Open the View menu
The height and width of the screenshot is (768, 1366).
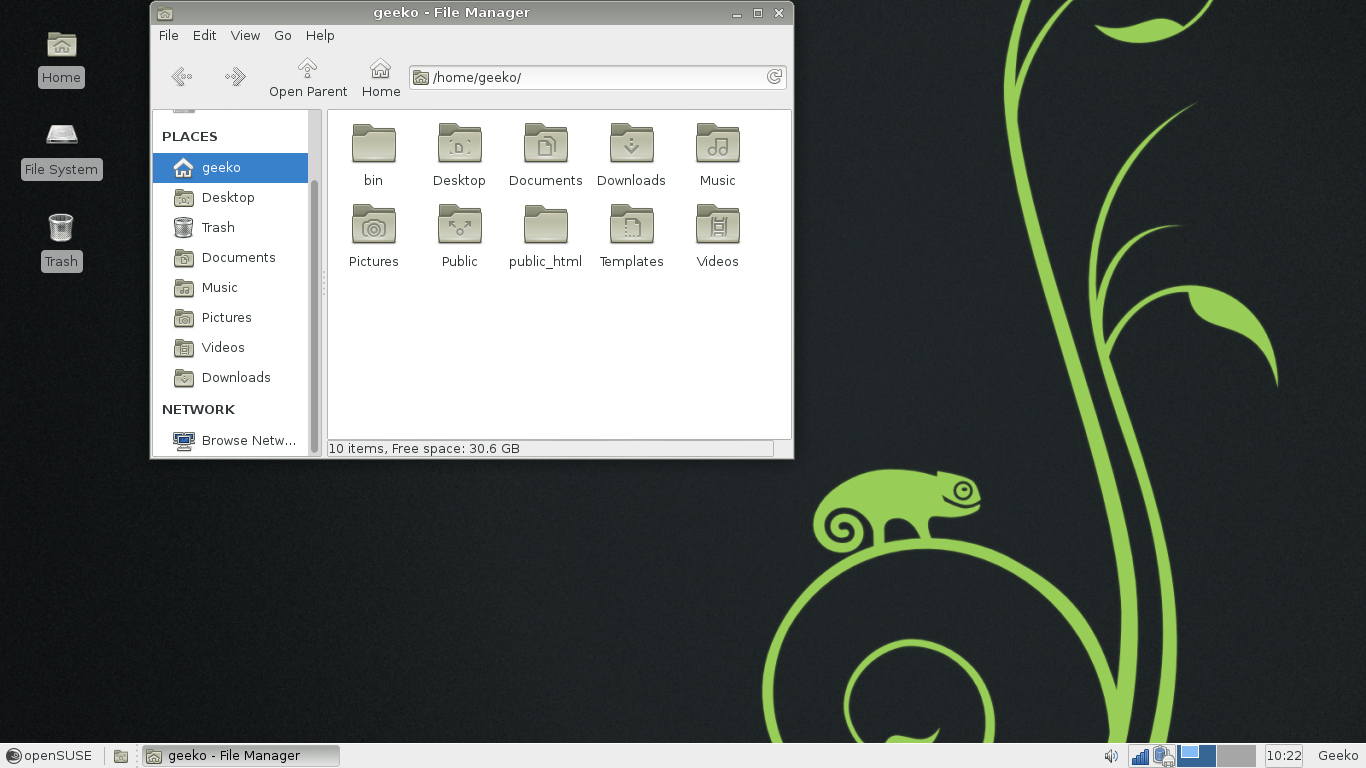[x=245, y=35]
